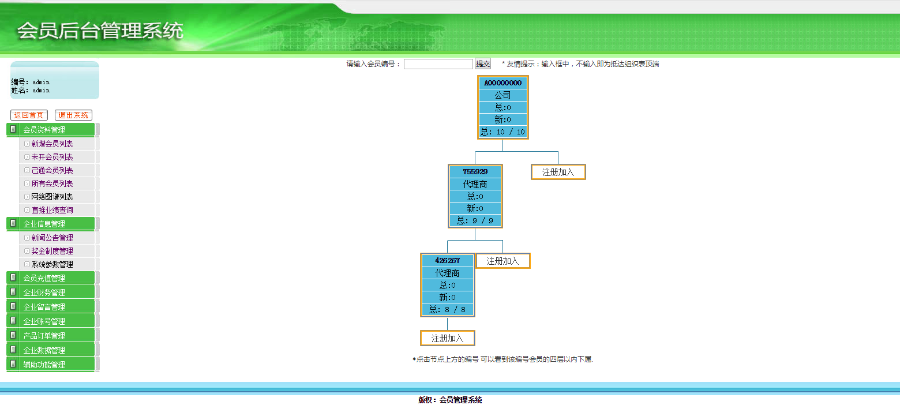Click the icon beside 企业财务管理
Image resolution: width=900 pixels, height=405 pixels.
[x=13, y=292]
